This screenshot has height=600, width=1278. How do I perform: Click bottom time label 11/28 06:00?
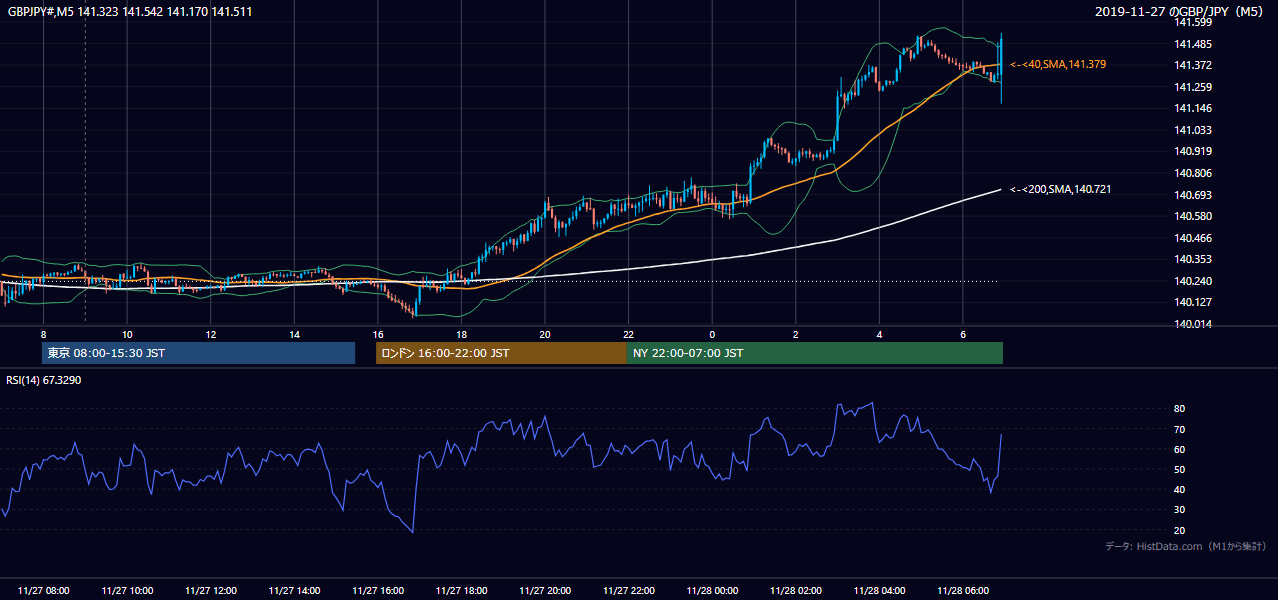pyautogui.click(x=963, y=590)
